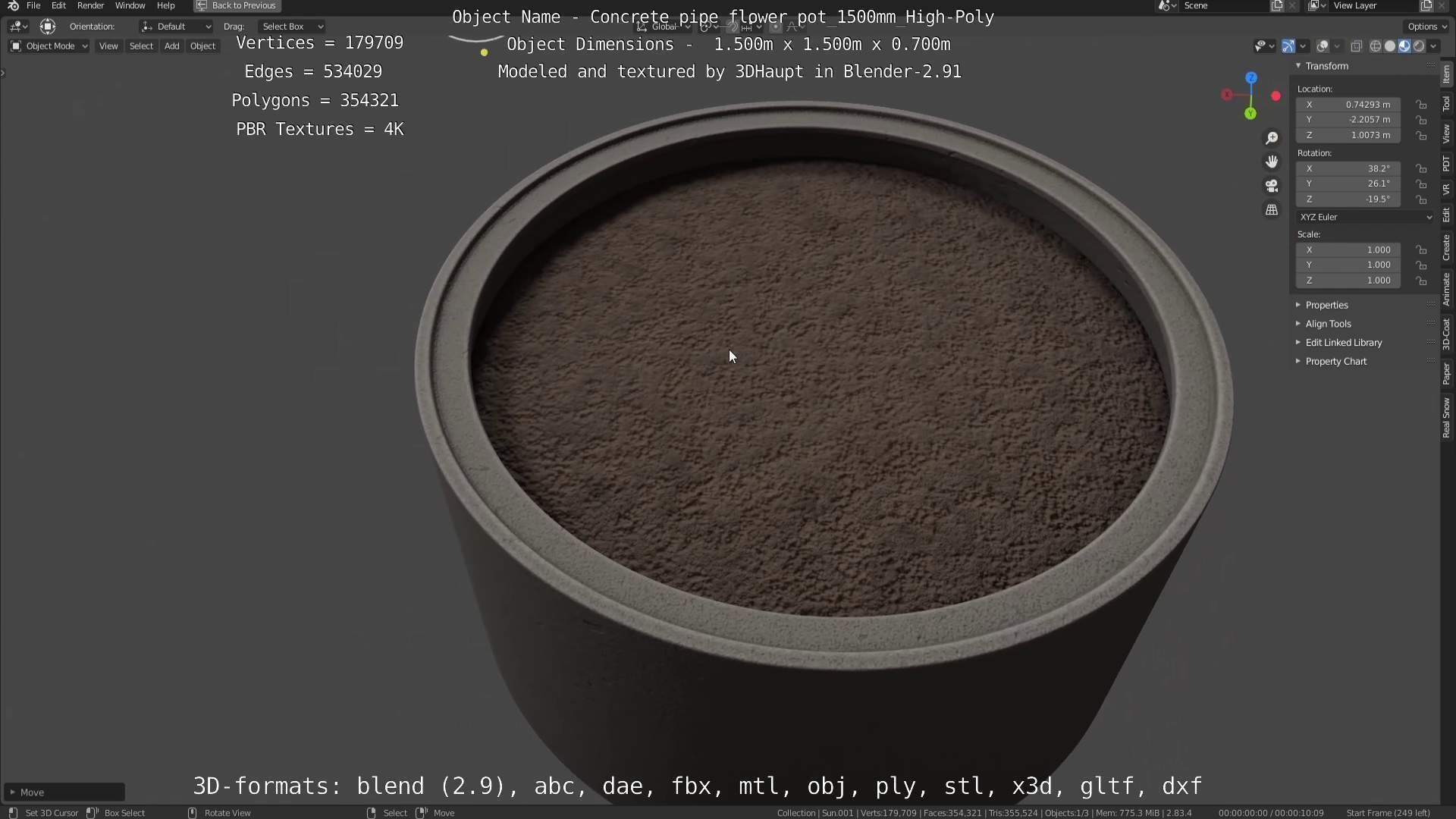Click the Location X field

pos(1348,105)
